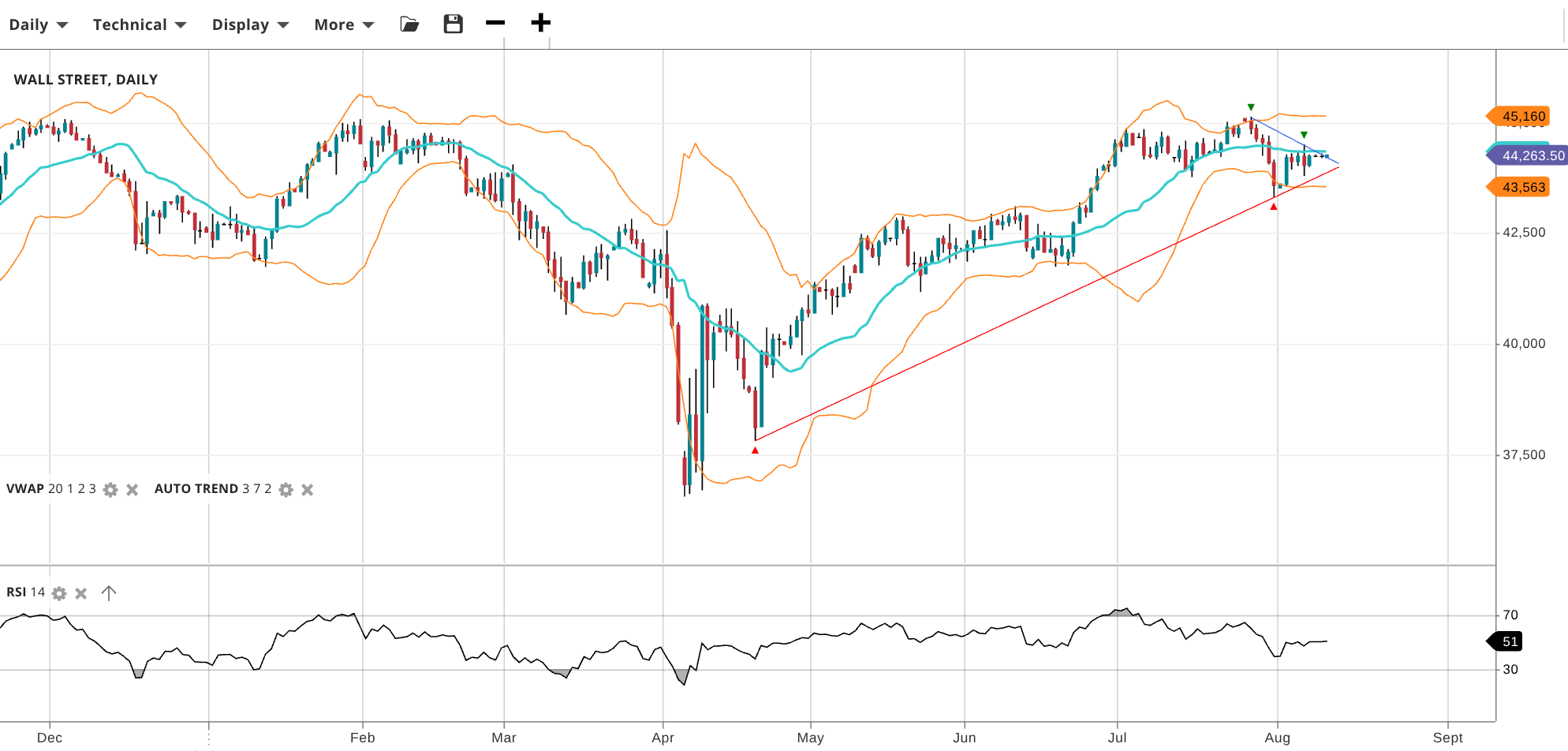Select the orange 45,160 upper band label

(x=1521, y=117)
